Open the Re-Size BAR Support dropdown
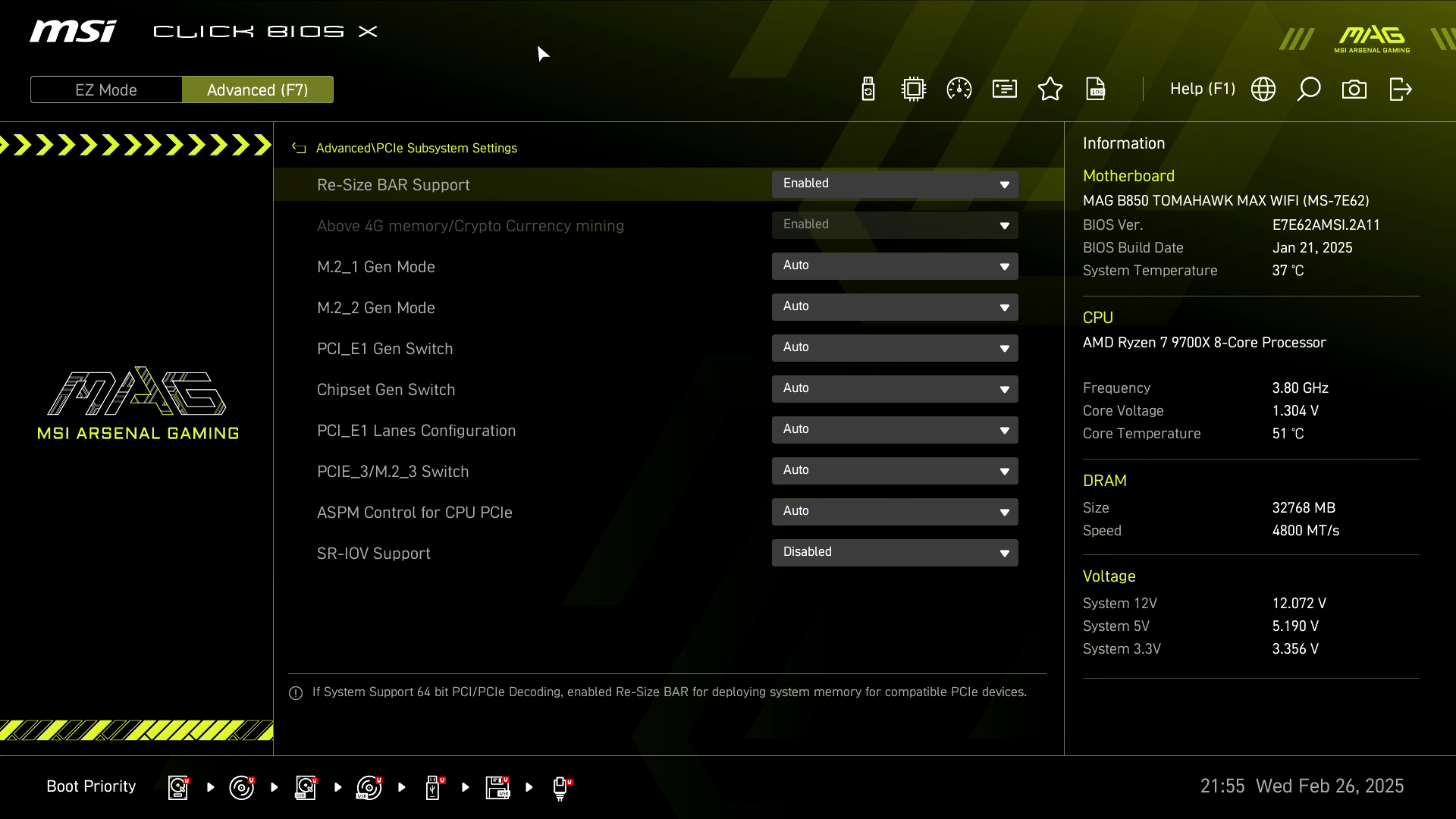This screenshot has width=1456, height=819. (x=895, y=184)
